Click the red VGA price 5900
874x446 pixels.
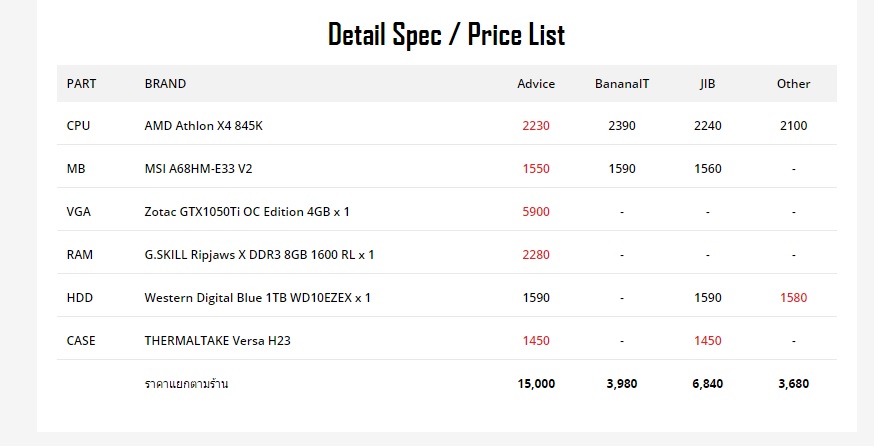coord(536,212)
